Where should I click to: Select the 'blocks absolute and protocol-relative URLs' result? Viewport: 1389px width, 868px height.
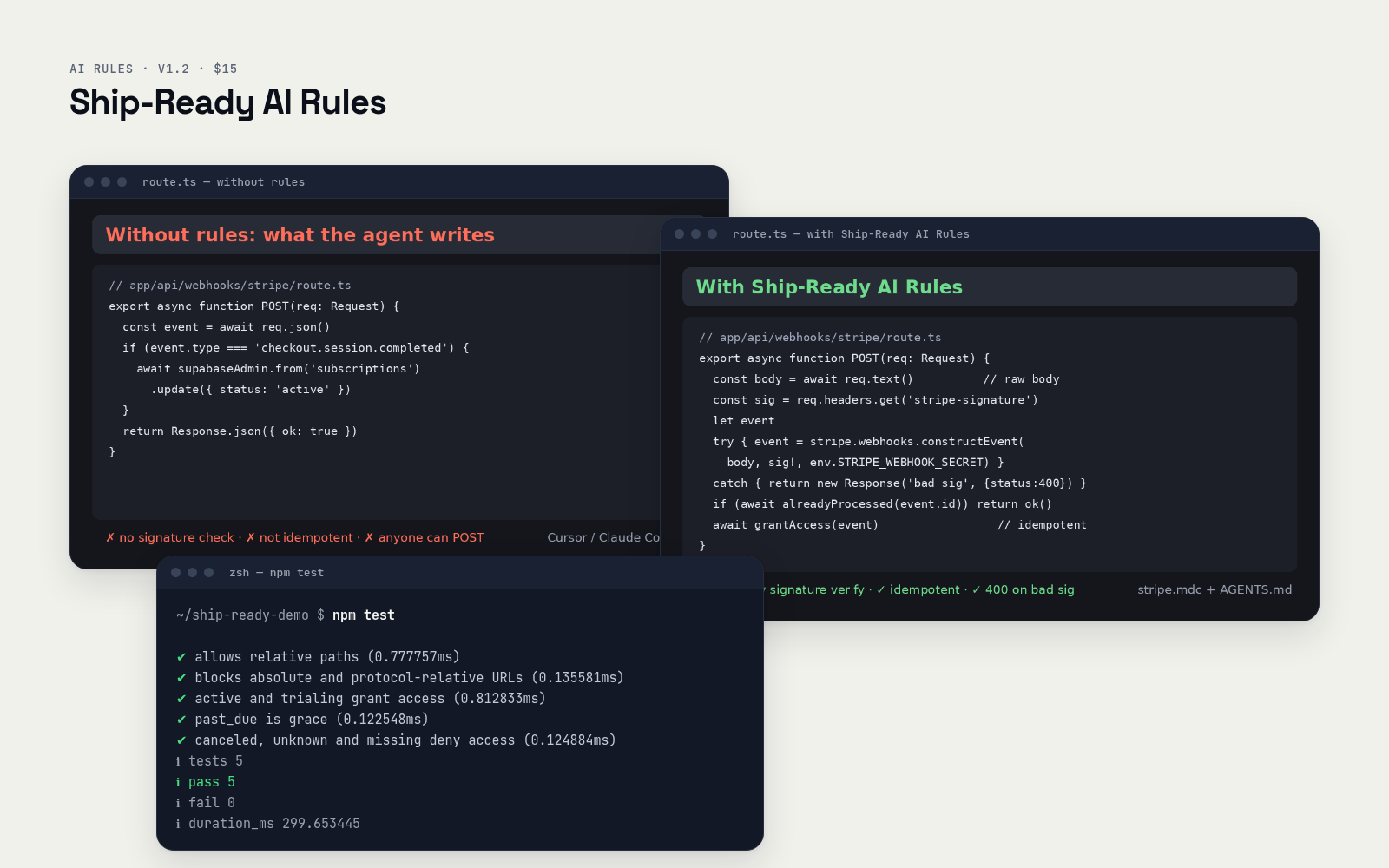[409, 678]
